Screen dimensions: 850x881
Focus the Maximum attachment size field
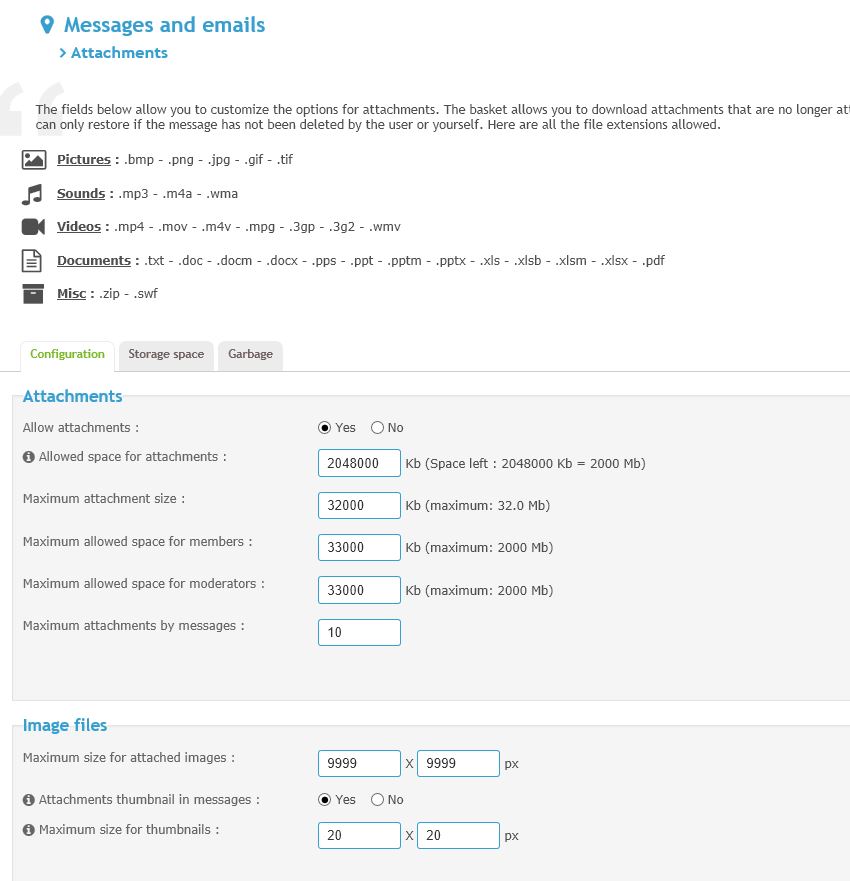(360, 505)
